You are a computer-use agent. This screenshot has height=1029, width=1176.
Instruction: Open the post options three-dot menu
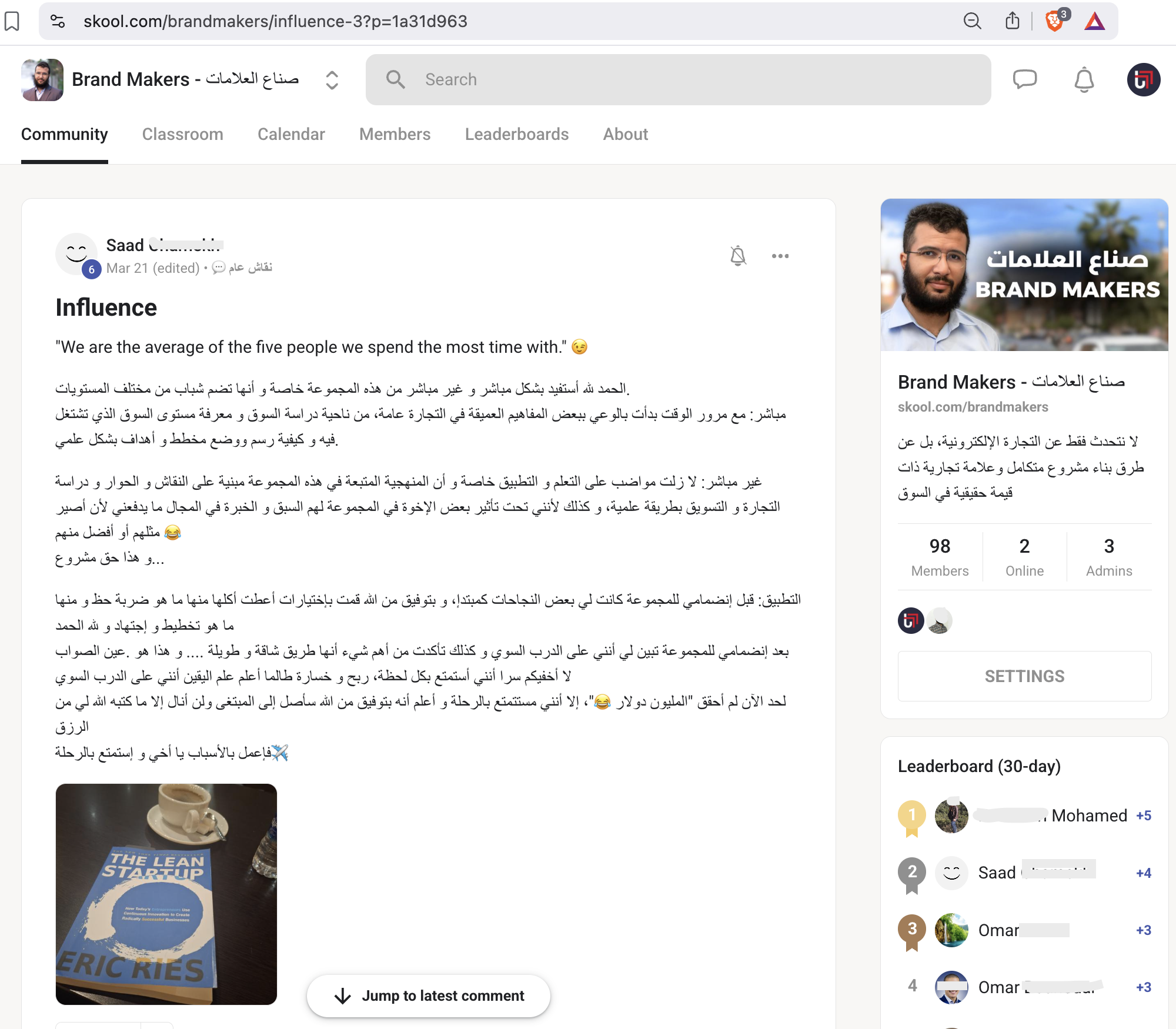(x=780, y=256)
